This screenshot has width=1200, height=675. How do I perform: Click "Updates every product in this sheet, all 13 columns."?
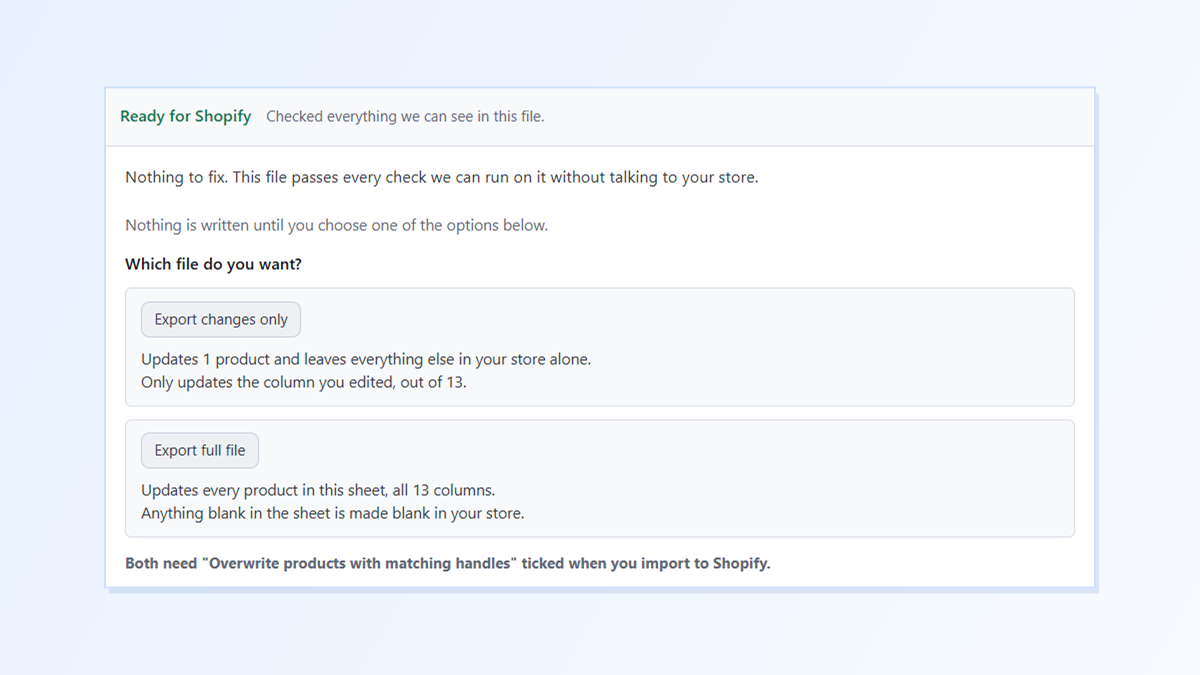(318, 490)
